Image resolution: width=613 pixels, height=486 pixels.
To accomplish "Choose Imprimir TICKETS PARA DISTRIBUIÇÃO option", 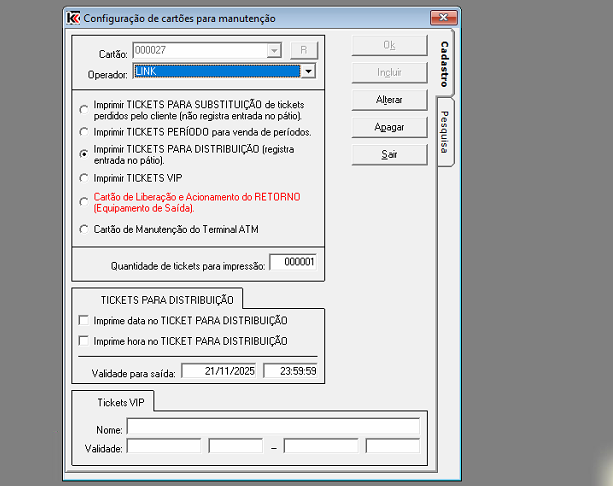I will point(84,153).
